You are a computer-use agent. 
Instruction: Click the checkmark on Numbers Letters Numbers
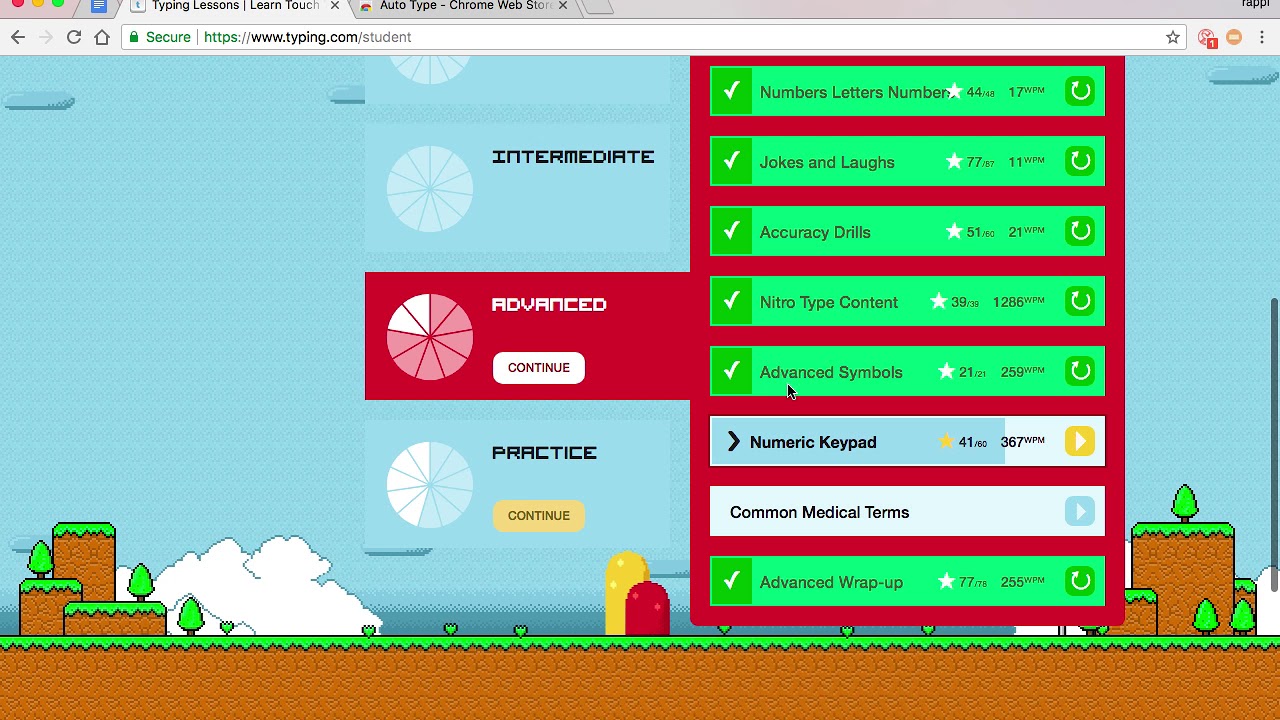pos(731,91)
